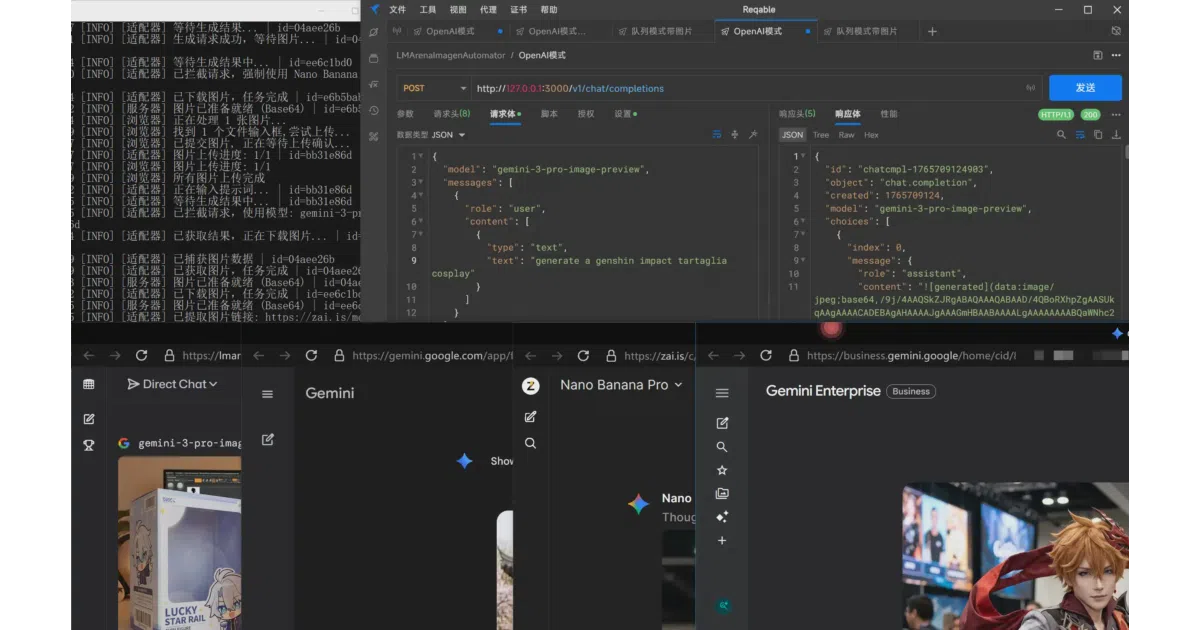Open the hamburger menu in Gemini Enterprise

coord(722,393)
